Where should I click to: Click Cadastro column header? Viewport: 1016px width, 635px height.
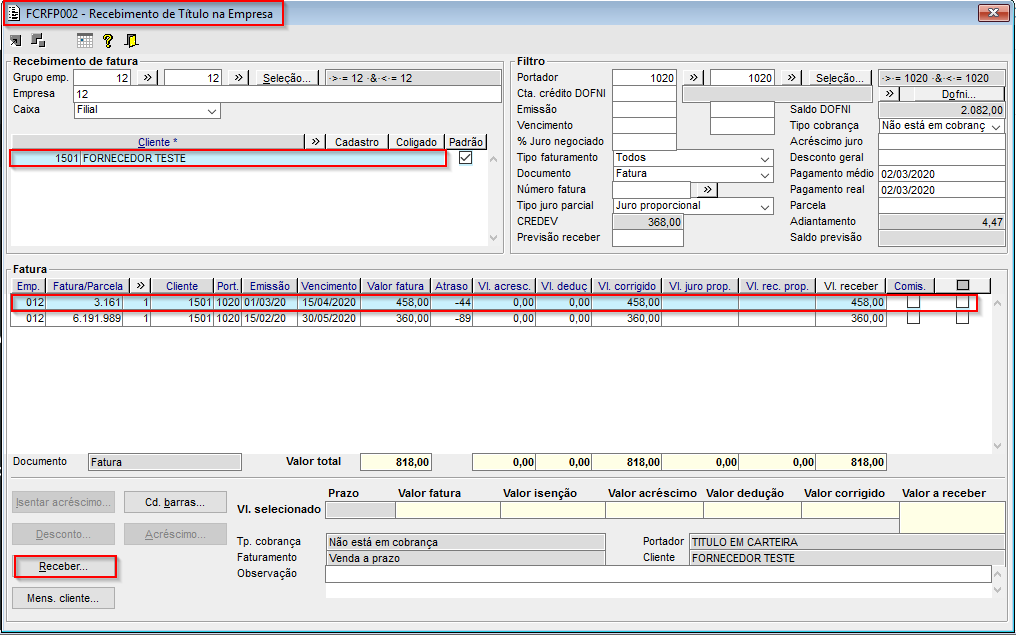357,142
